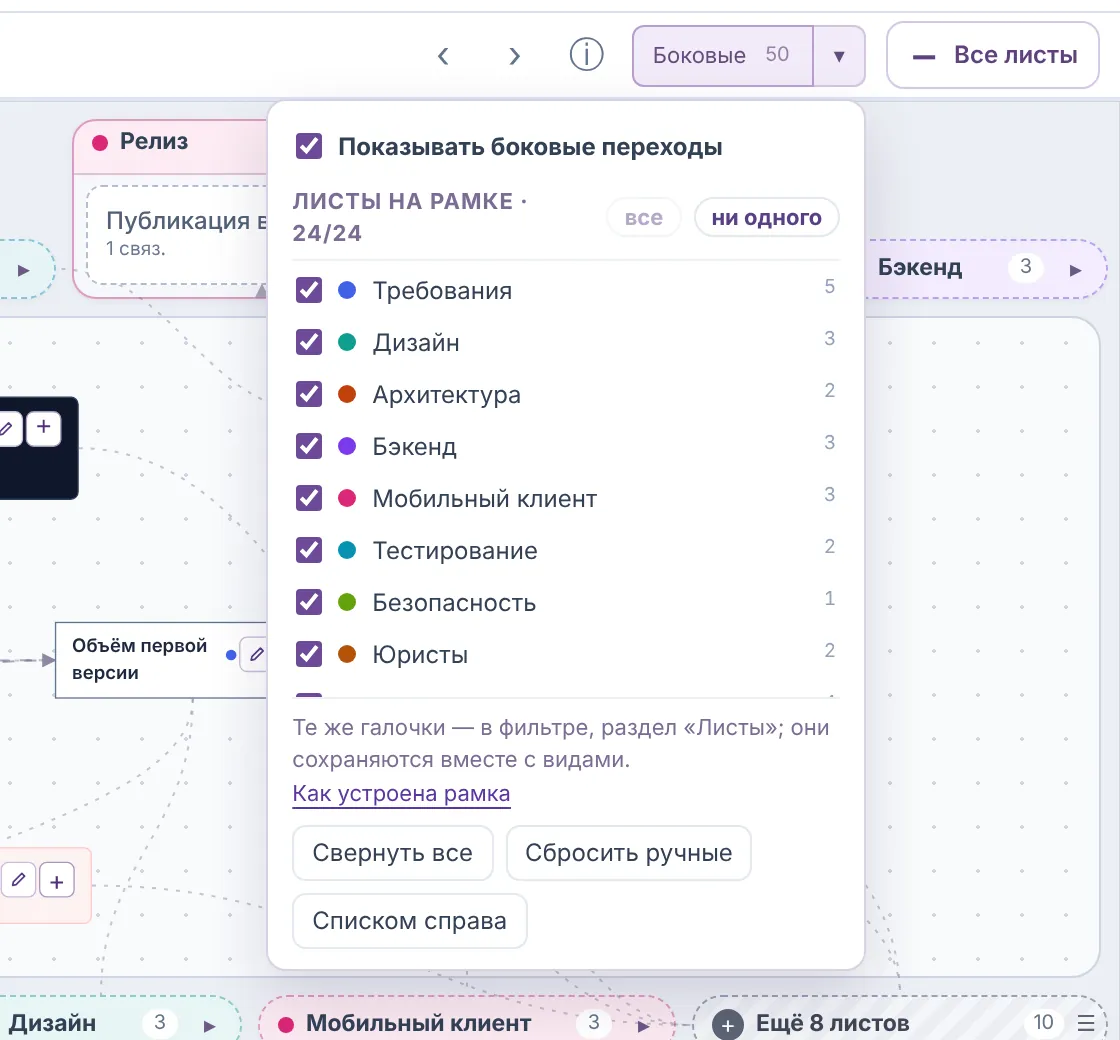Click the arrow on the left-edge teal chip

(x=24, y=270)
